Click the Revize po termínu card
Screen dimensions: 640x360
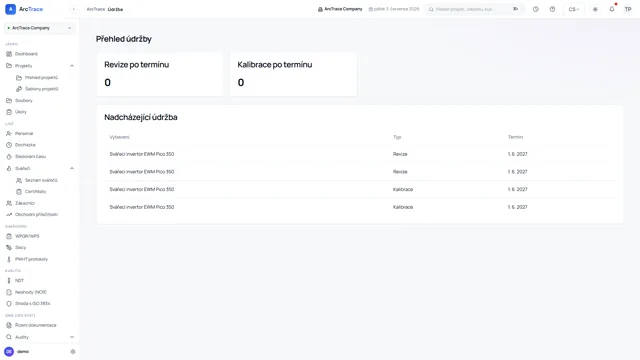point(160,74)
